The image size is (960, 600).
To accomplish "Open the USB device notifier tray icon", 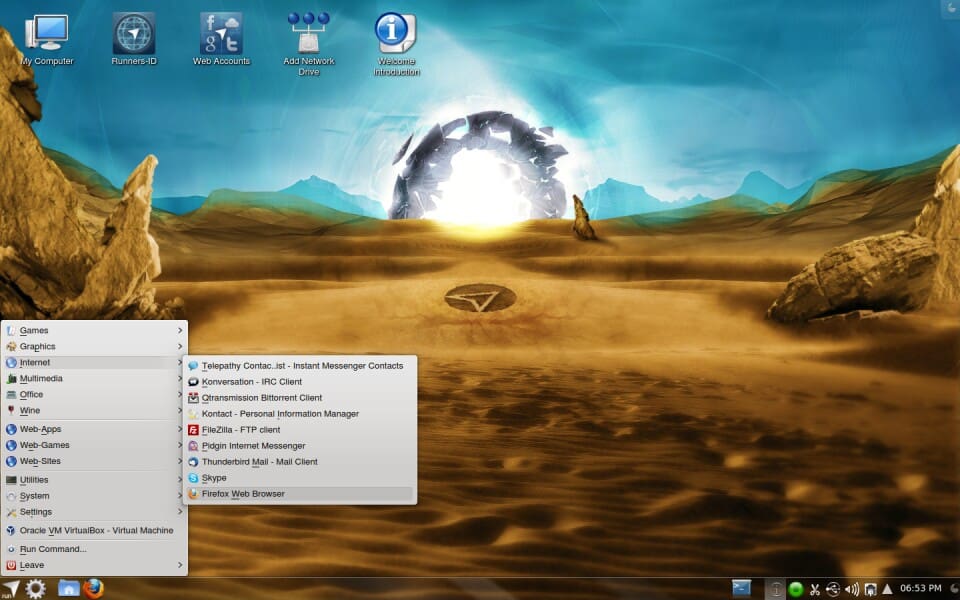I will click(833, 589).
